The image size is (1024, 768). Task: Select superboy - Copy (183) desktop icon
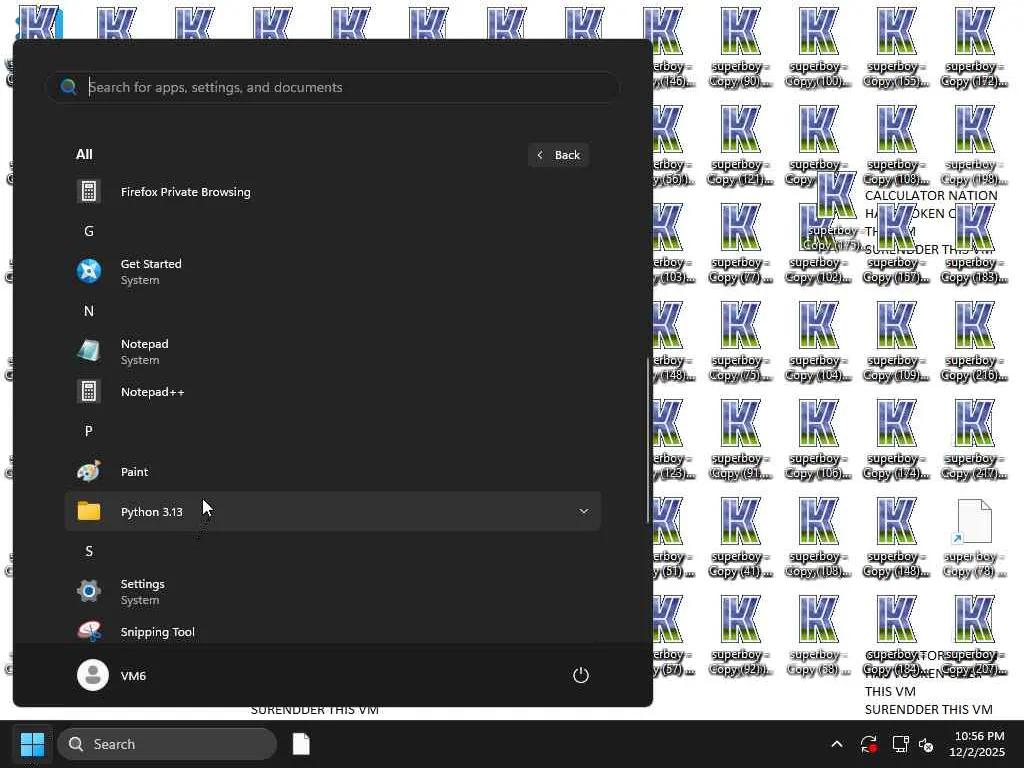point(974,243)
